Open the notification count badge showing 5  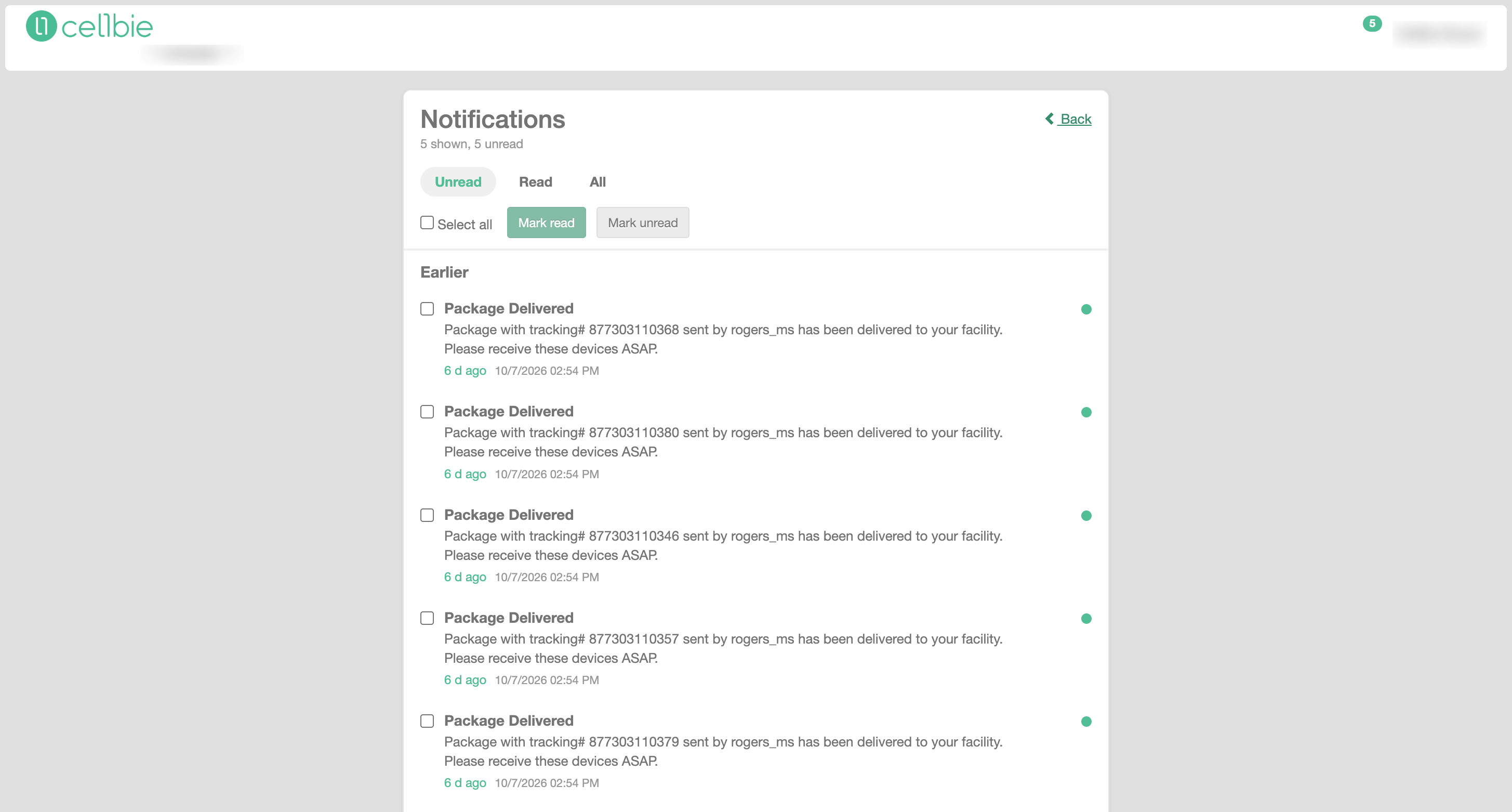point(1372,23)
